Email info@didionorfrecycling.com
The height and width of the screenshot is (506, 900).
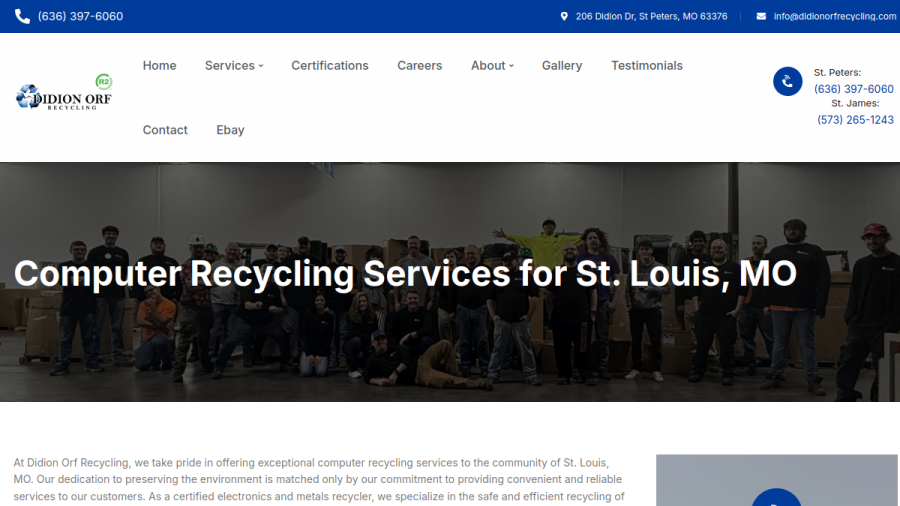pyautogui.click(x=835, y=17)
